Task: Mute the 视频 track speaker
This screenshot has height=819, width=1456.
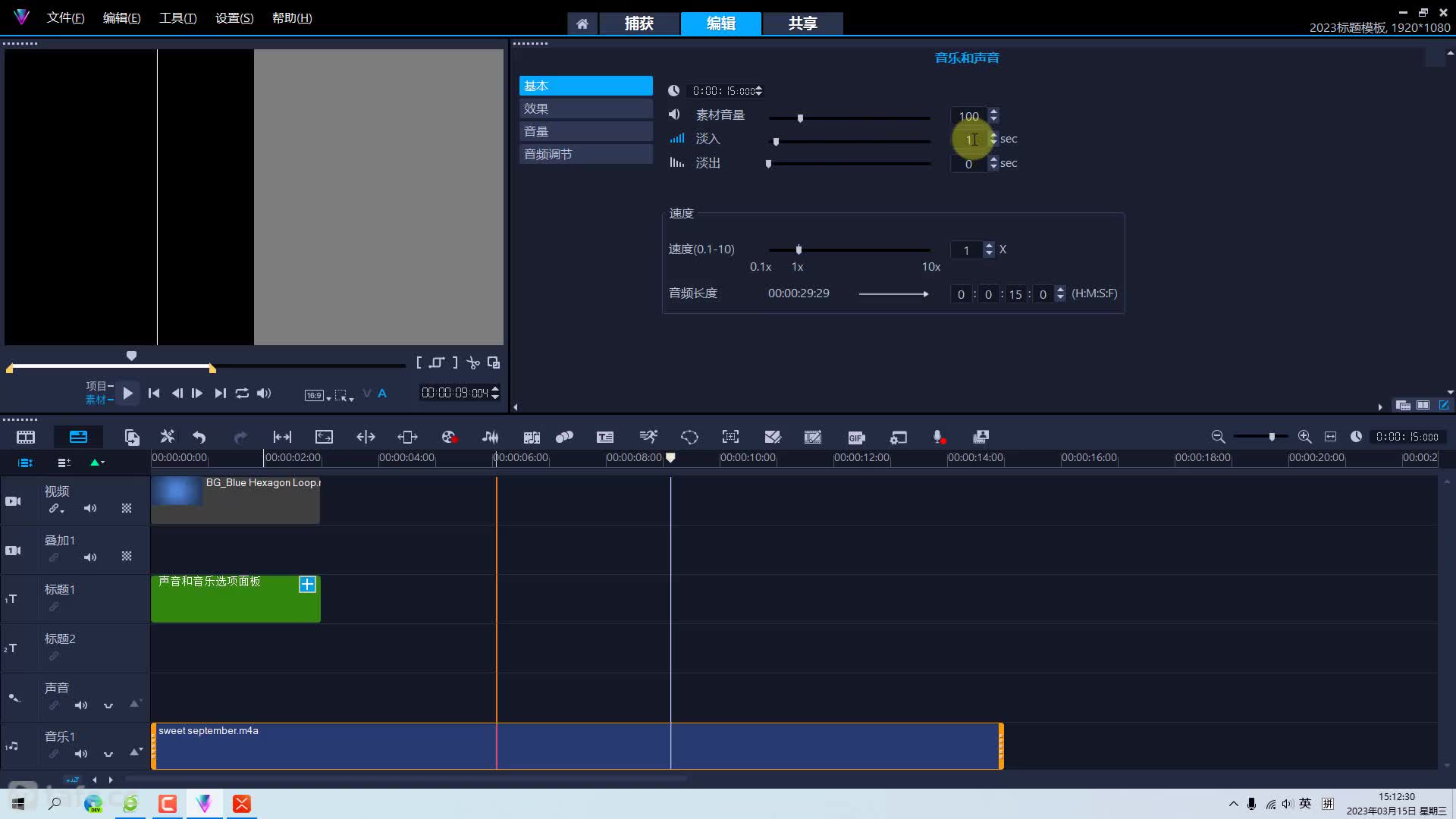Action: [x=90, y=508]
